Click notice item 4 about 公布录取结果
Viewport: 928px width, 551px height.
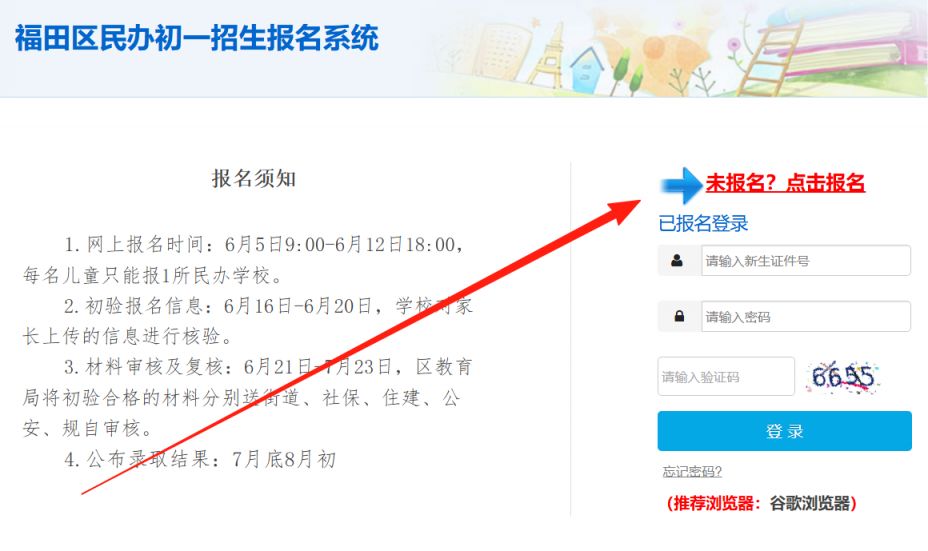[x=200, y=459]
